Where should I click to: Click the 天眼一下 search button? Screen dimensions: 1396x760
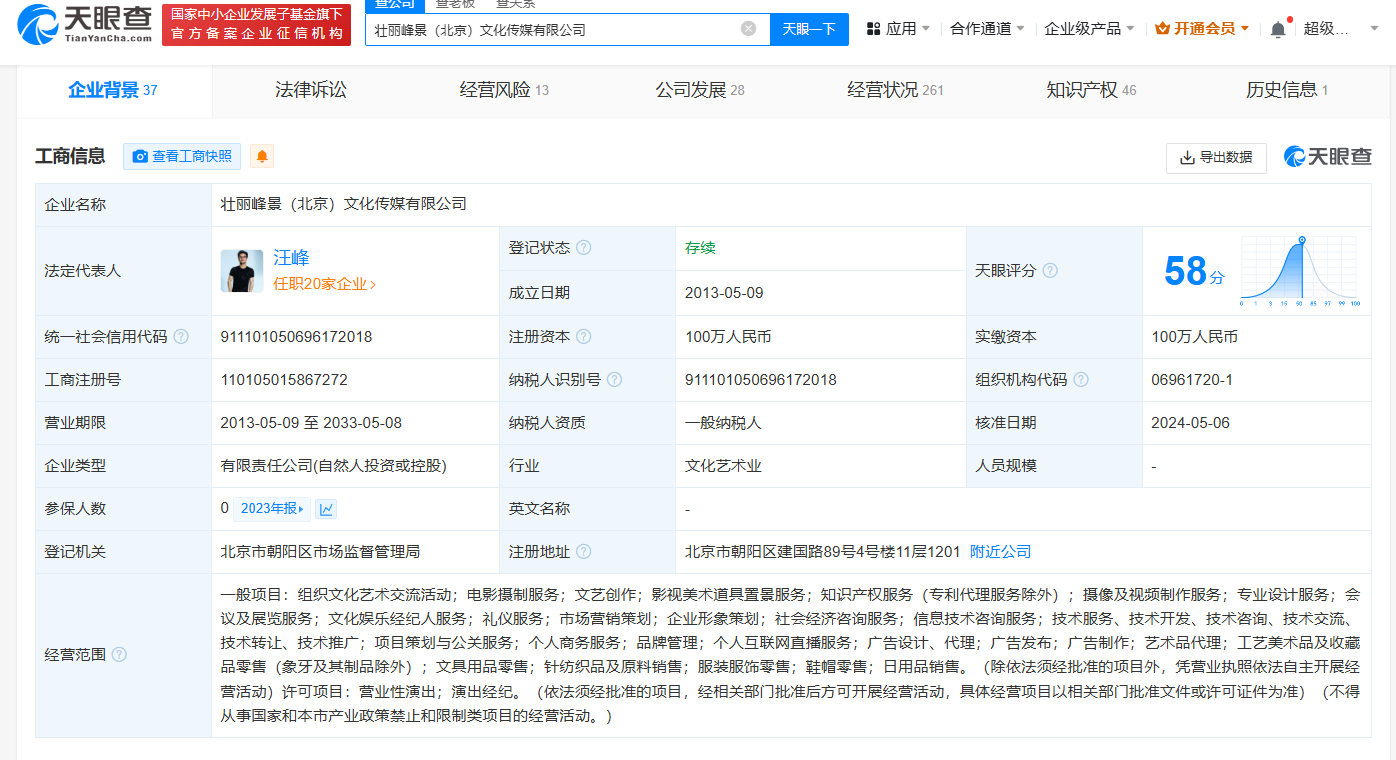809,29
